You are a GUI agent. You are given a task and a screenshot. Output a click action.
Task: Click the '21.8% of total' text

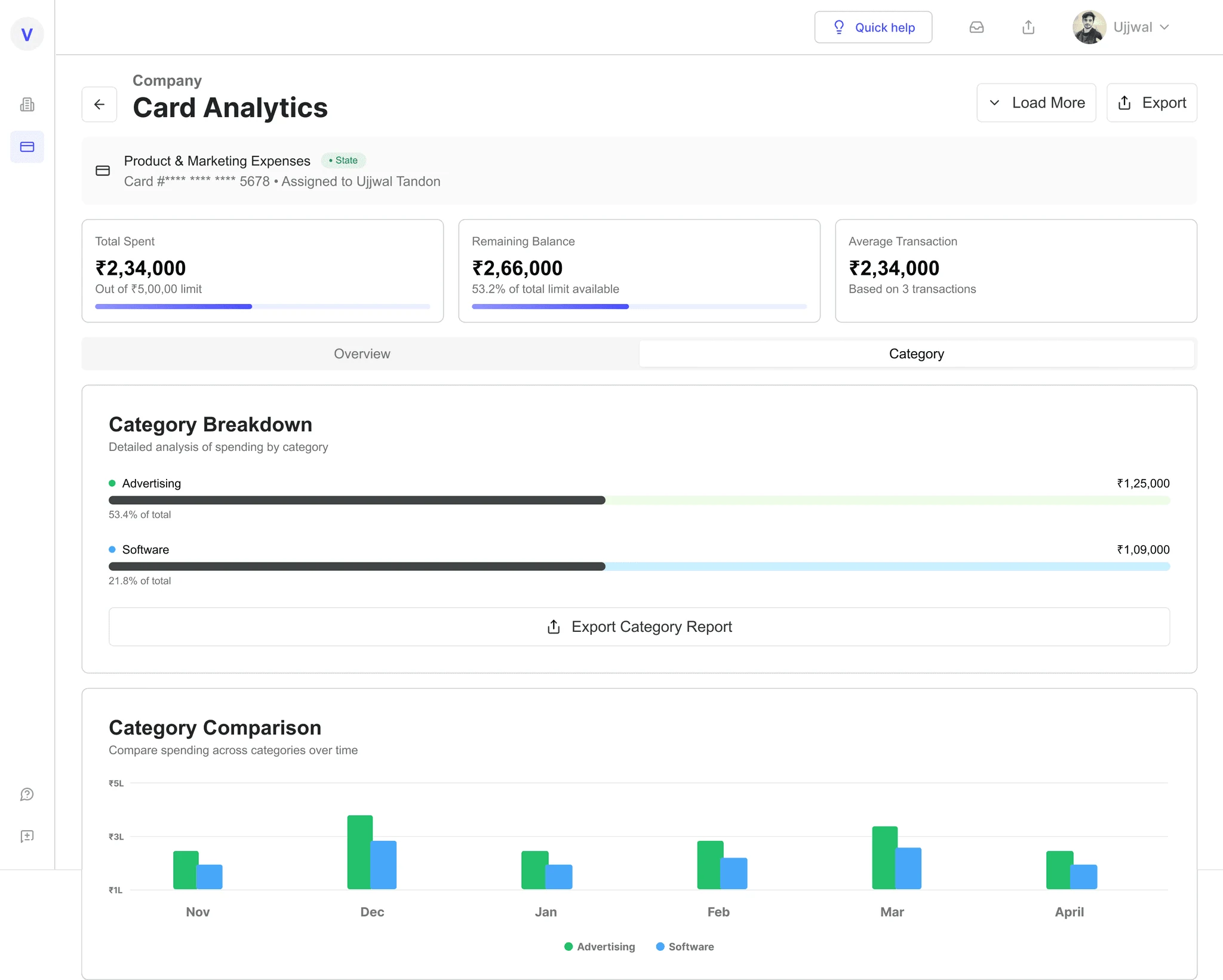[140, 581]
